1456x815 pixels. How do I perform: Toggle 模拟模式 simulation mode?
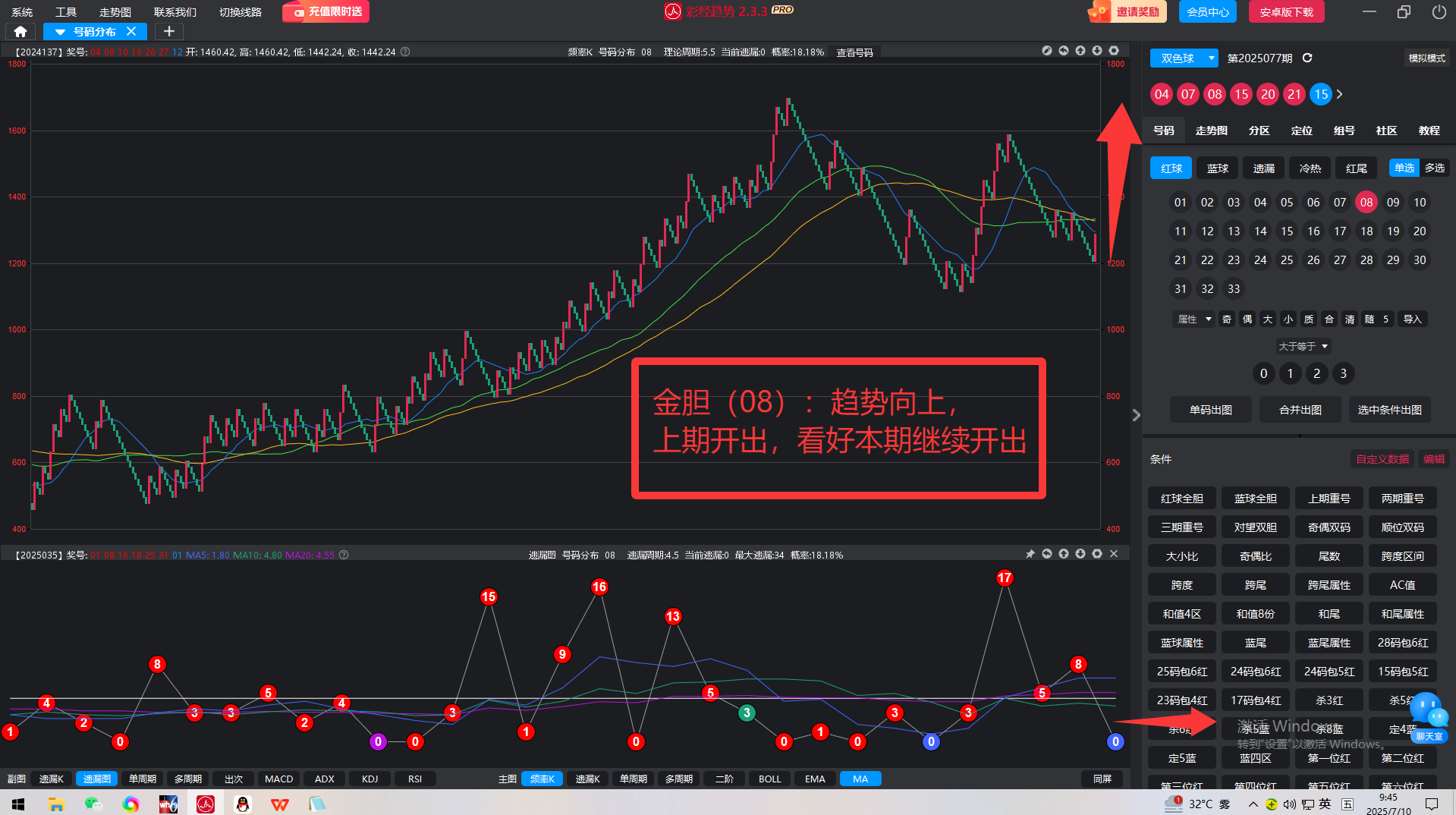coord(1426,58)
